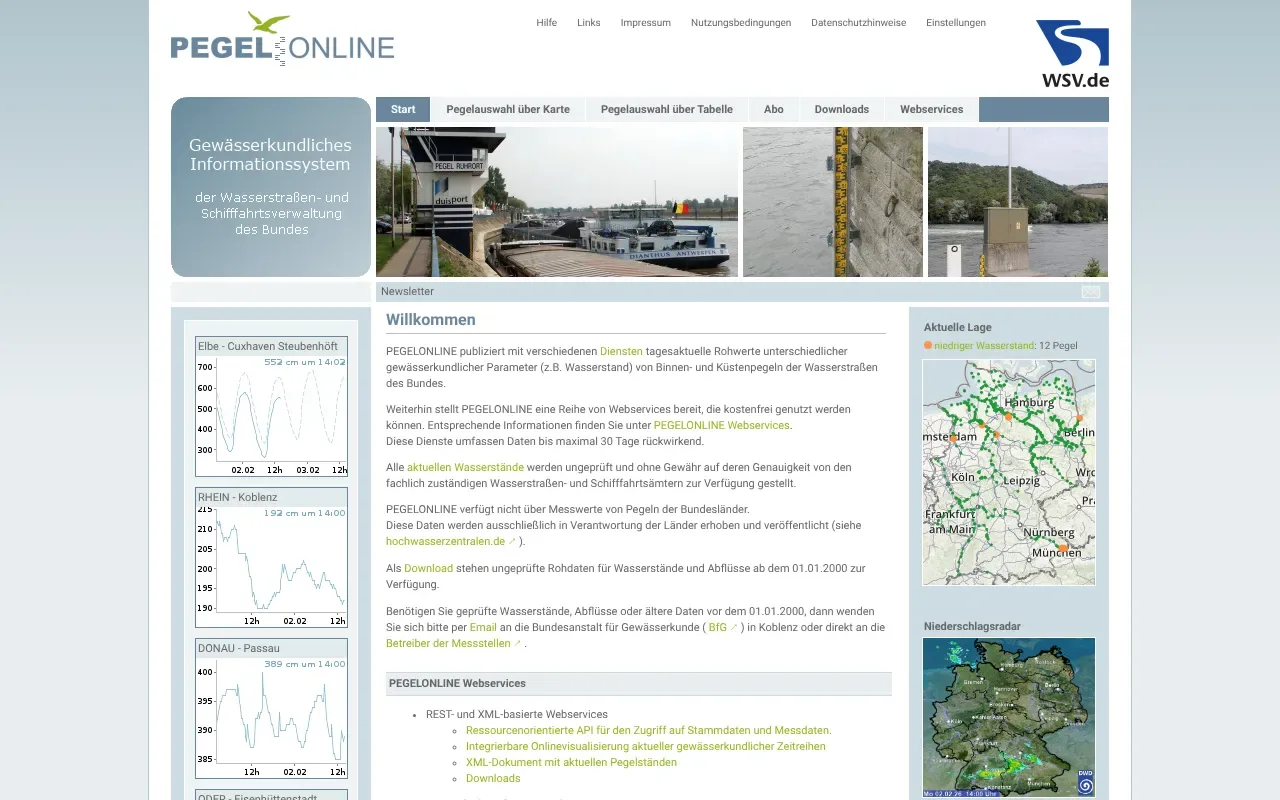Click the PEGELONLINE logo
This screenshot has width=1280, height=800.
pyautogui.click(x=283, y=42)
